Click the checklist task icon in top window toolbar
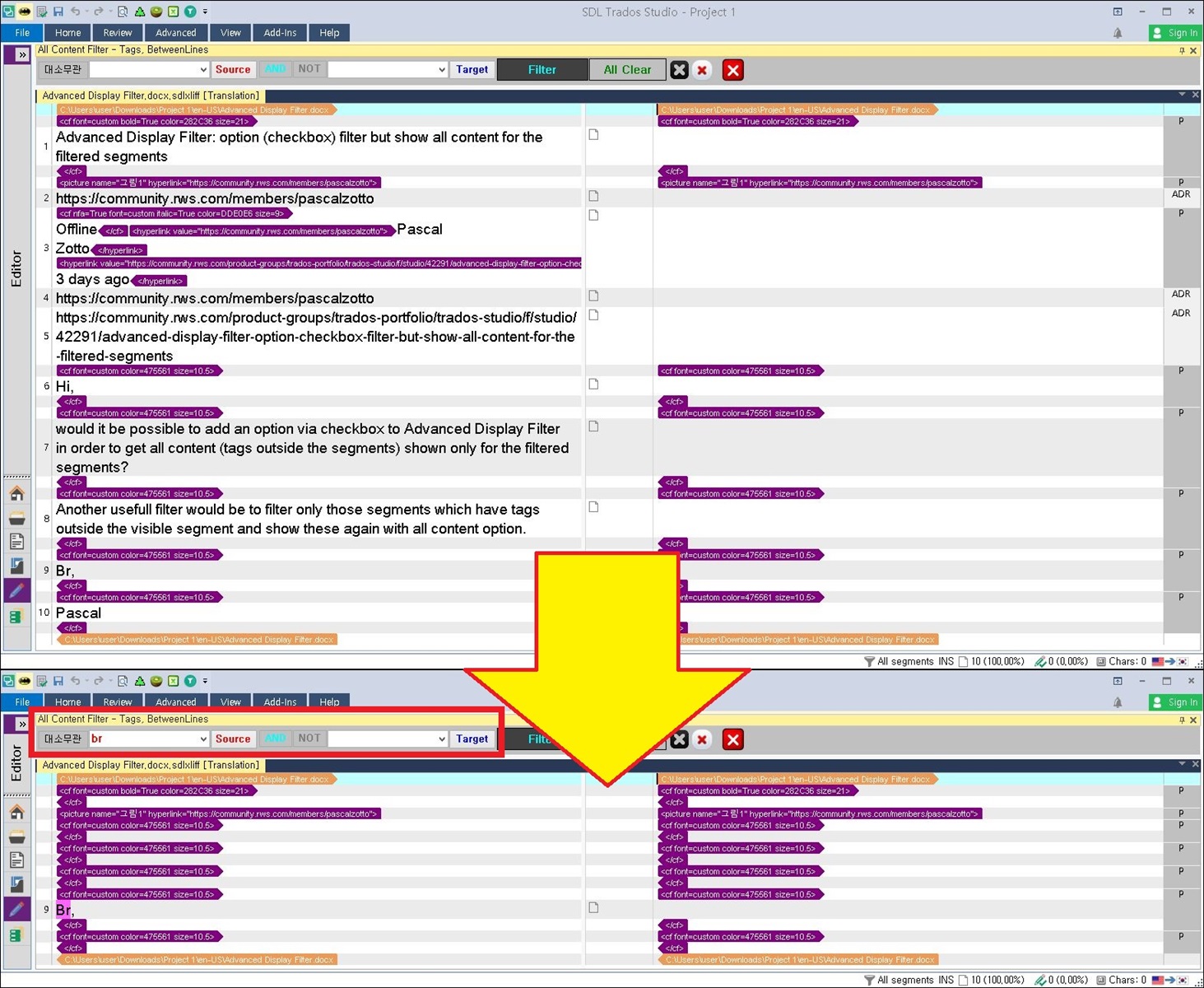The height and width of the screenshot is (988, 1204). tap(41, 12)
